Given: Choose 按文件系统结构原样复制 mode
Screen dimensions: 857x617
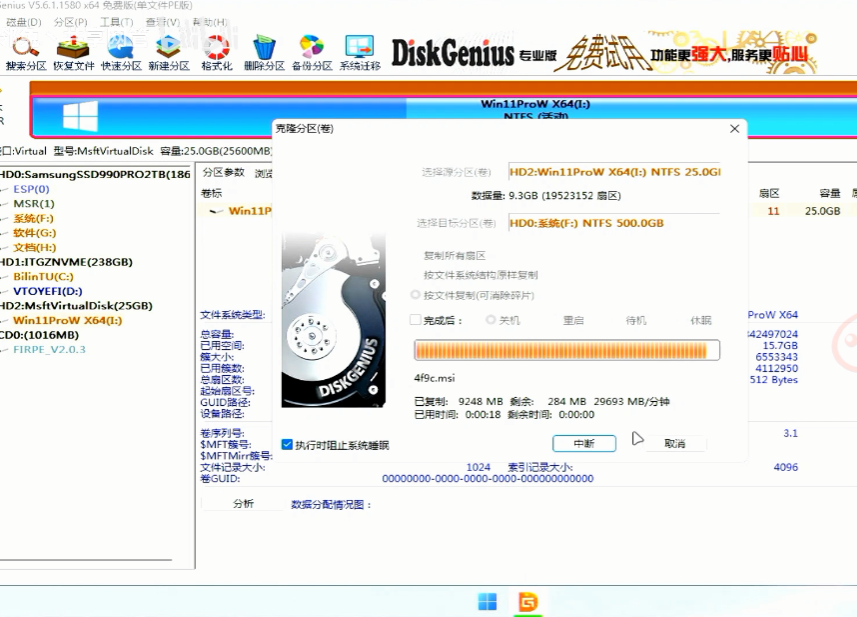Looking at the screenshot, I should [480, 275].
